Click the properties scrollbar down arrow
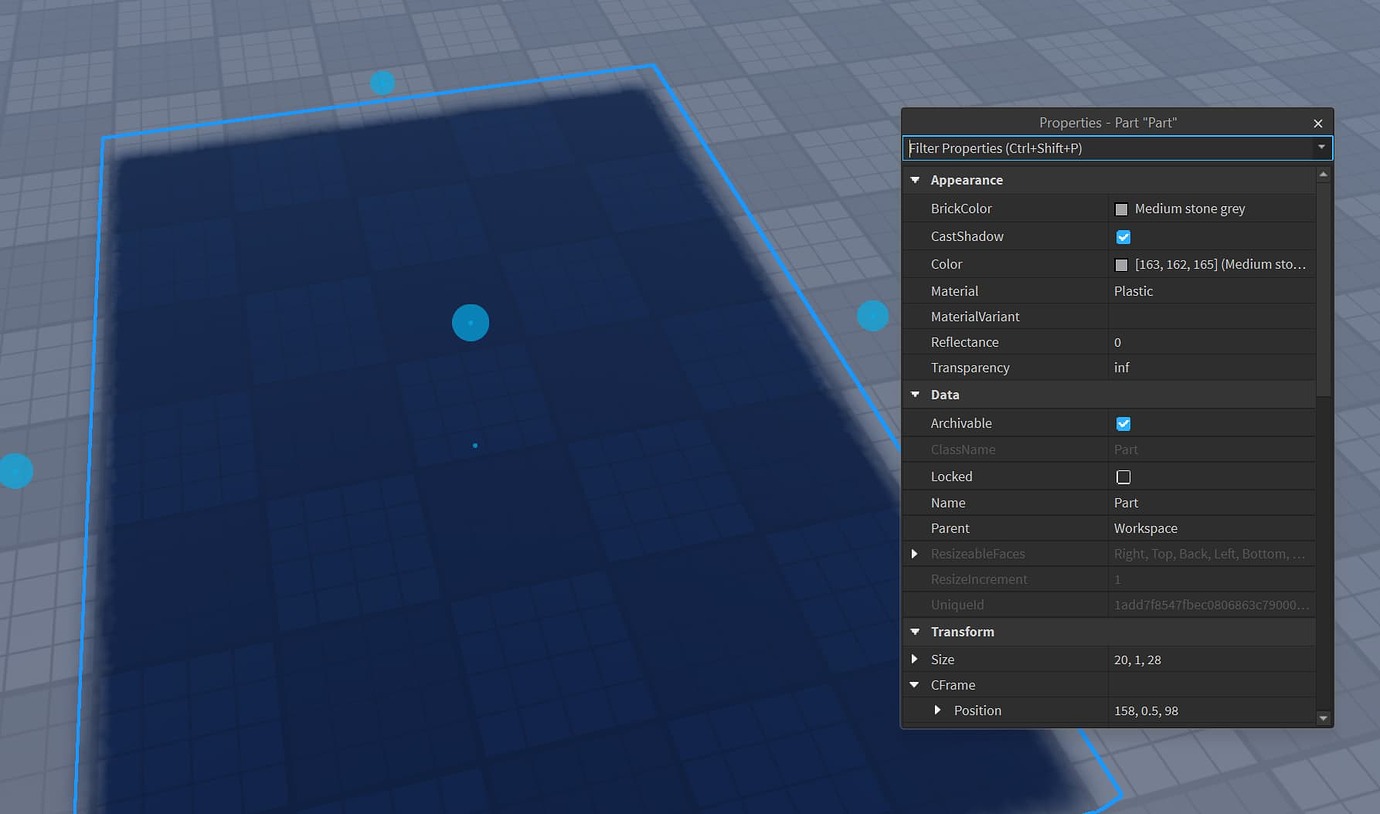 [1323, 717]
